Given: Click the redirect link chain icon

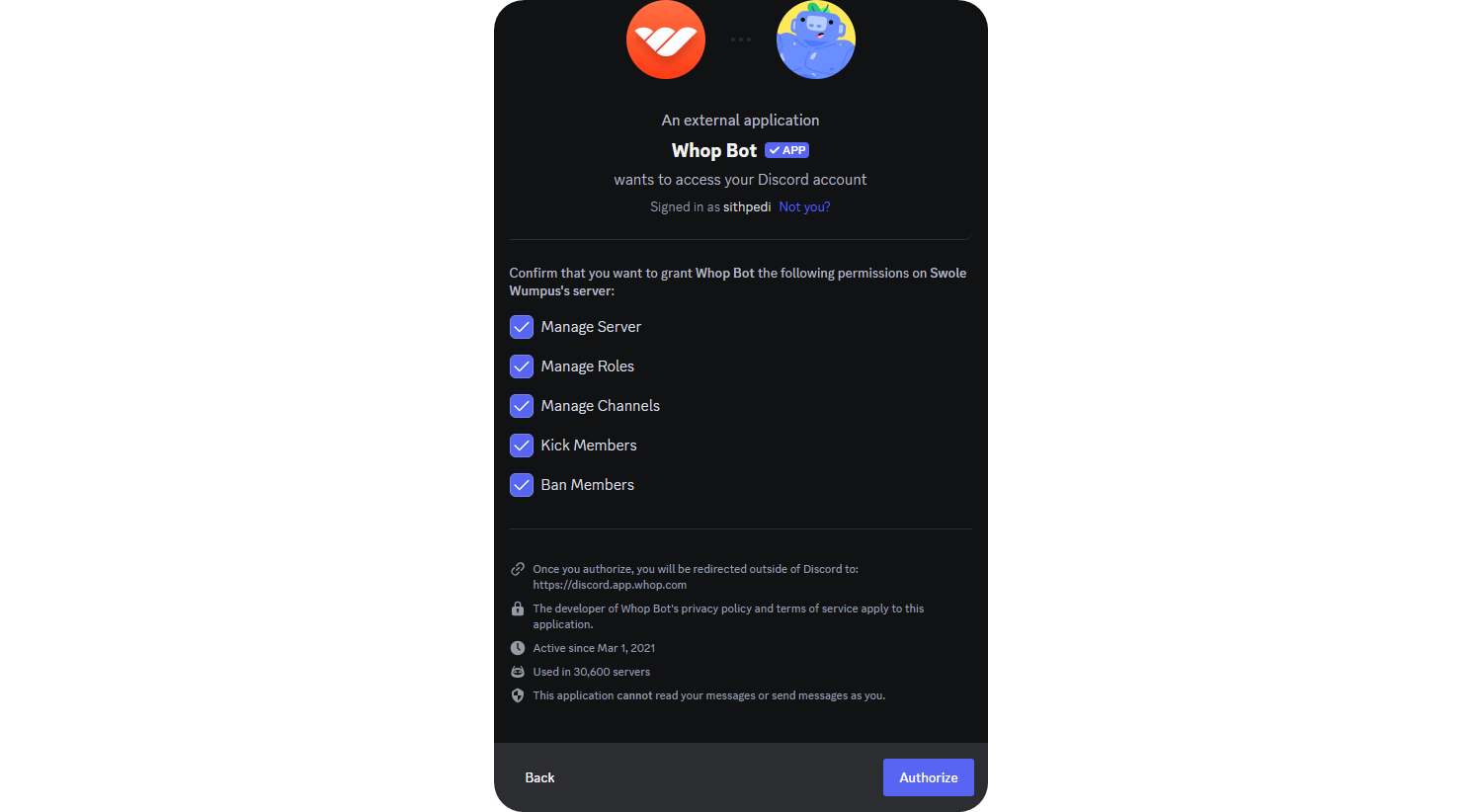Looking at the screenshot, I should pyautogui.click(x=518, y=569).
